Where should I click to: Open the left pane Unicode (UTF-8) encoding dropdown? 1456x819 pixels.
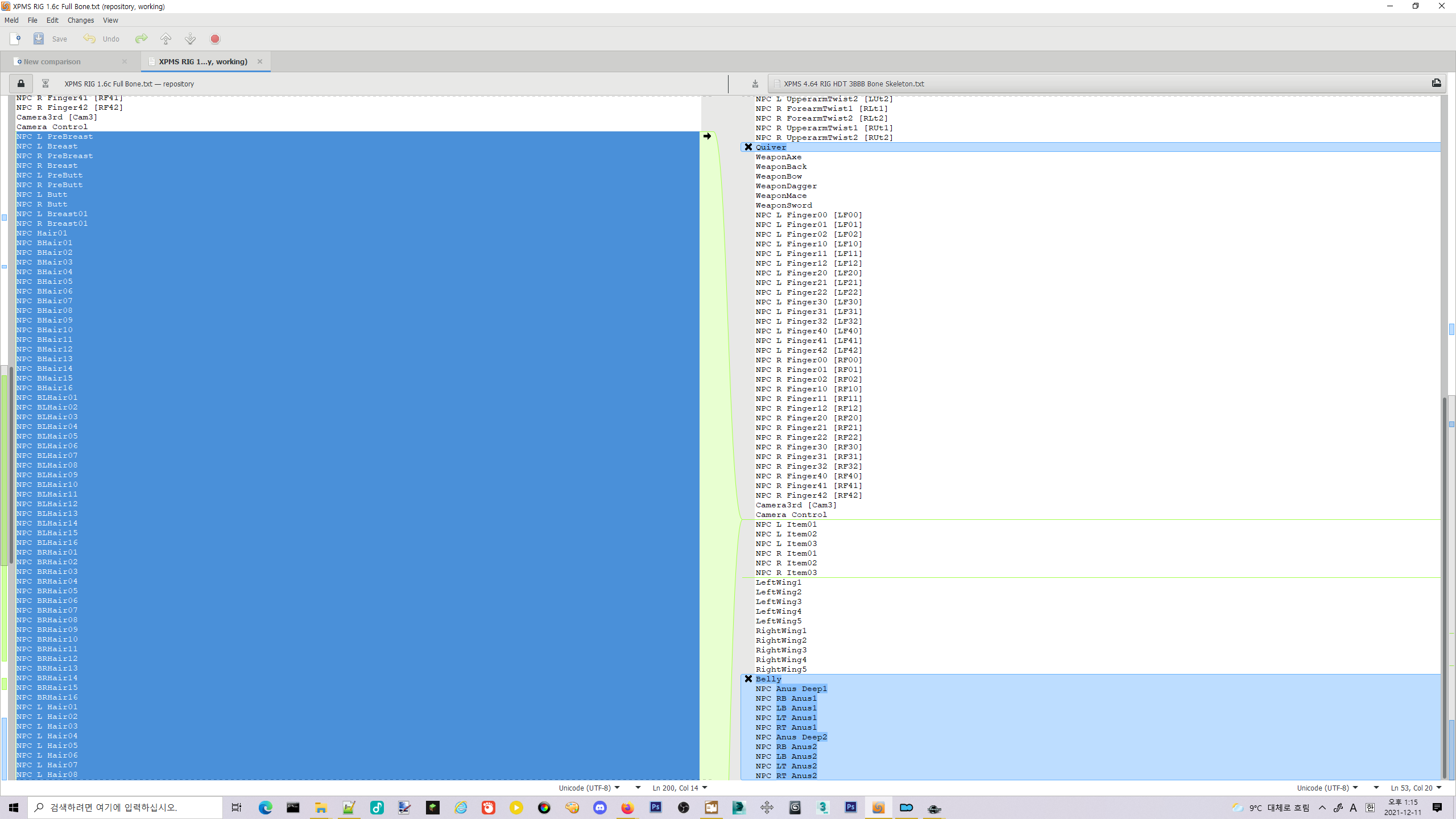589,788
